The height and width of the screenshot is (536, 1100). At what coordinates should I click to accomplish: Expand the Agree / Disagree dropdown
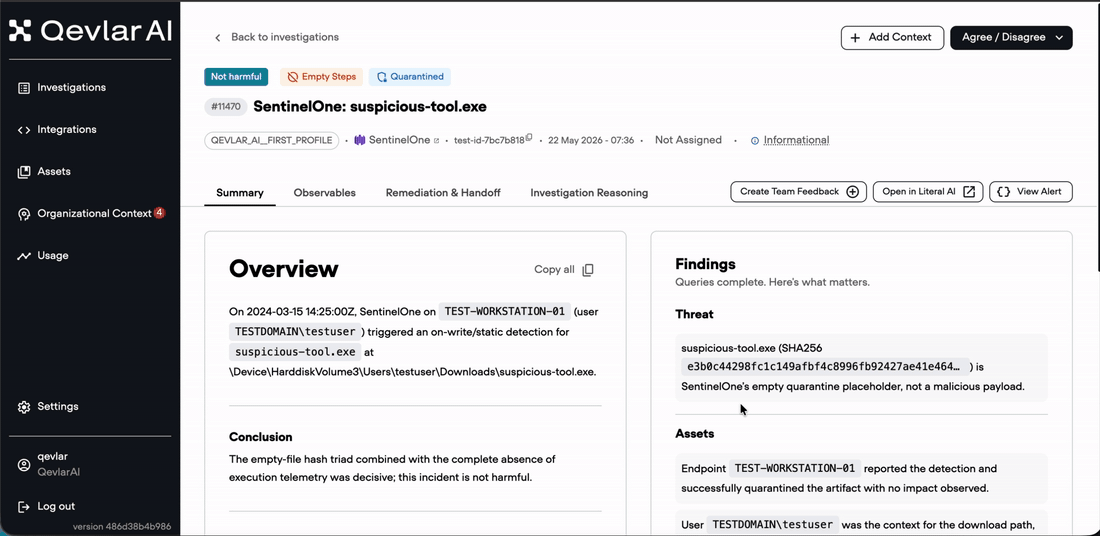pos(1011,38)
